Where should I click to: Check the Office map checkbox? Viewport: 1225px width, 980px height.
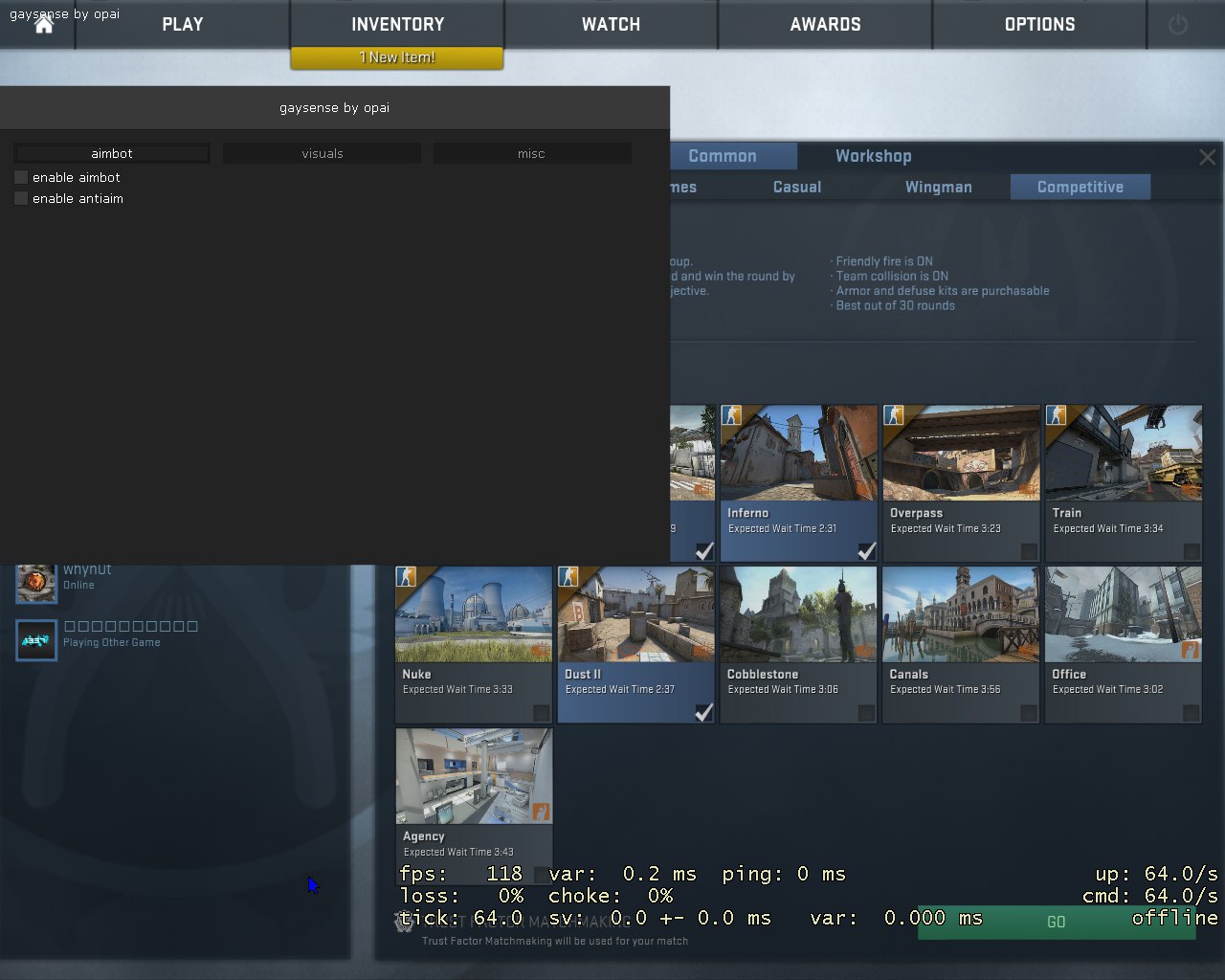click(x=1192, y=713)
